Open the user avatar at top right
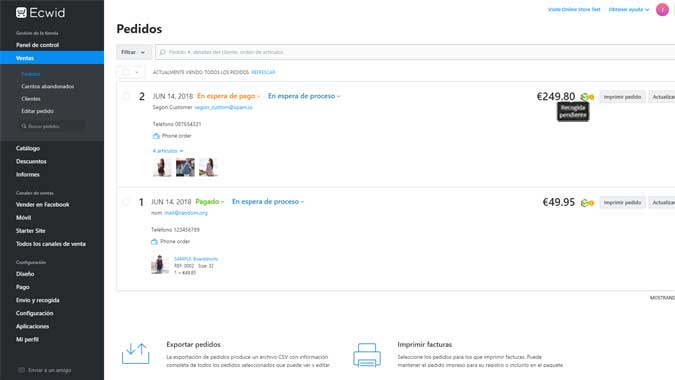 (x=662, y=9)
